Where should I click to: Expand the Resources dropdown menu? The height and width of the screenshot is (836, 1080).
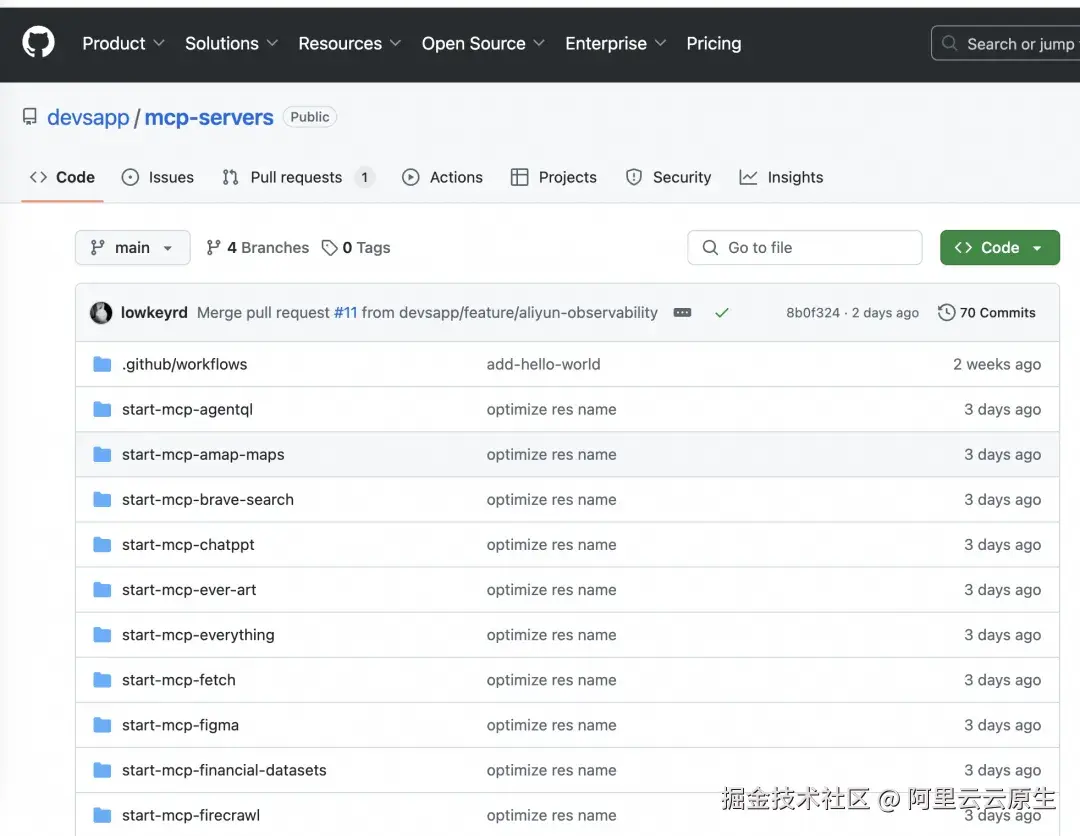pyautogui.click(x=350, y=43)
